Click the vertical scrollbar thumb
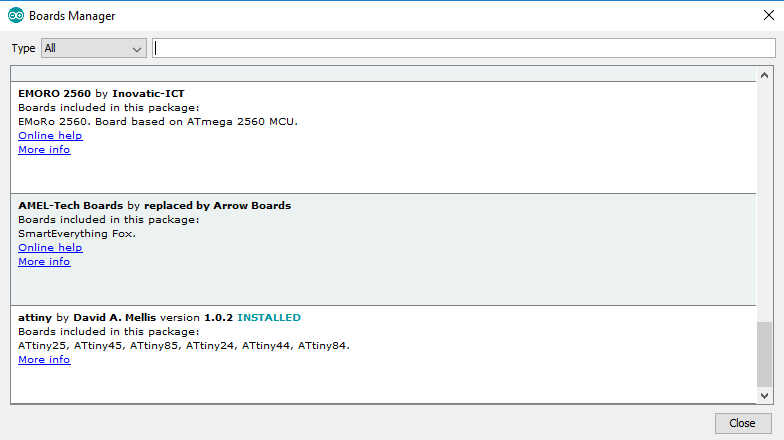784x440 pixels. 764,354
